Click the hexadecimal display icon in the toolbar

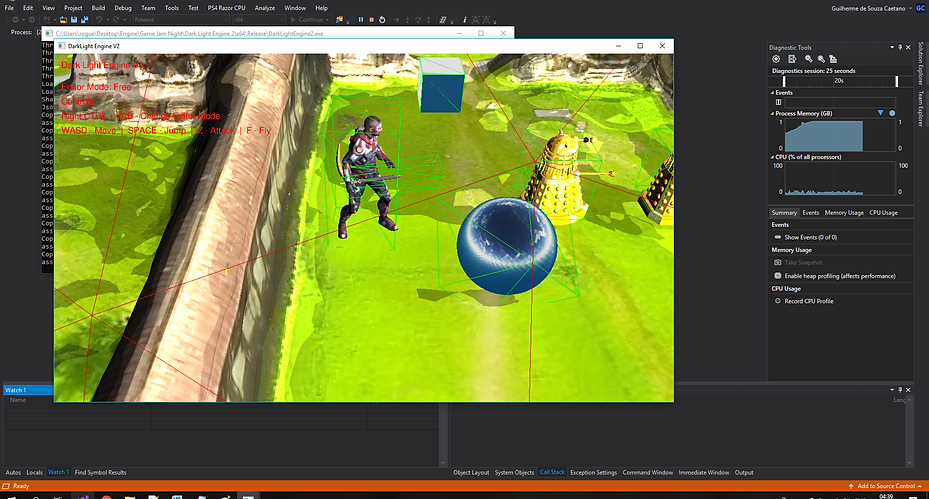[x=443, y=20]
